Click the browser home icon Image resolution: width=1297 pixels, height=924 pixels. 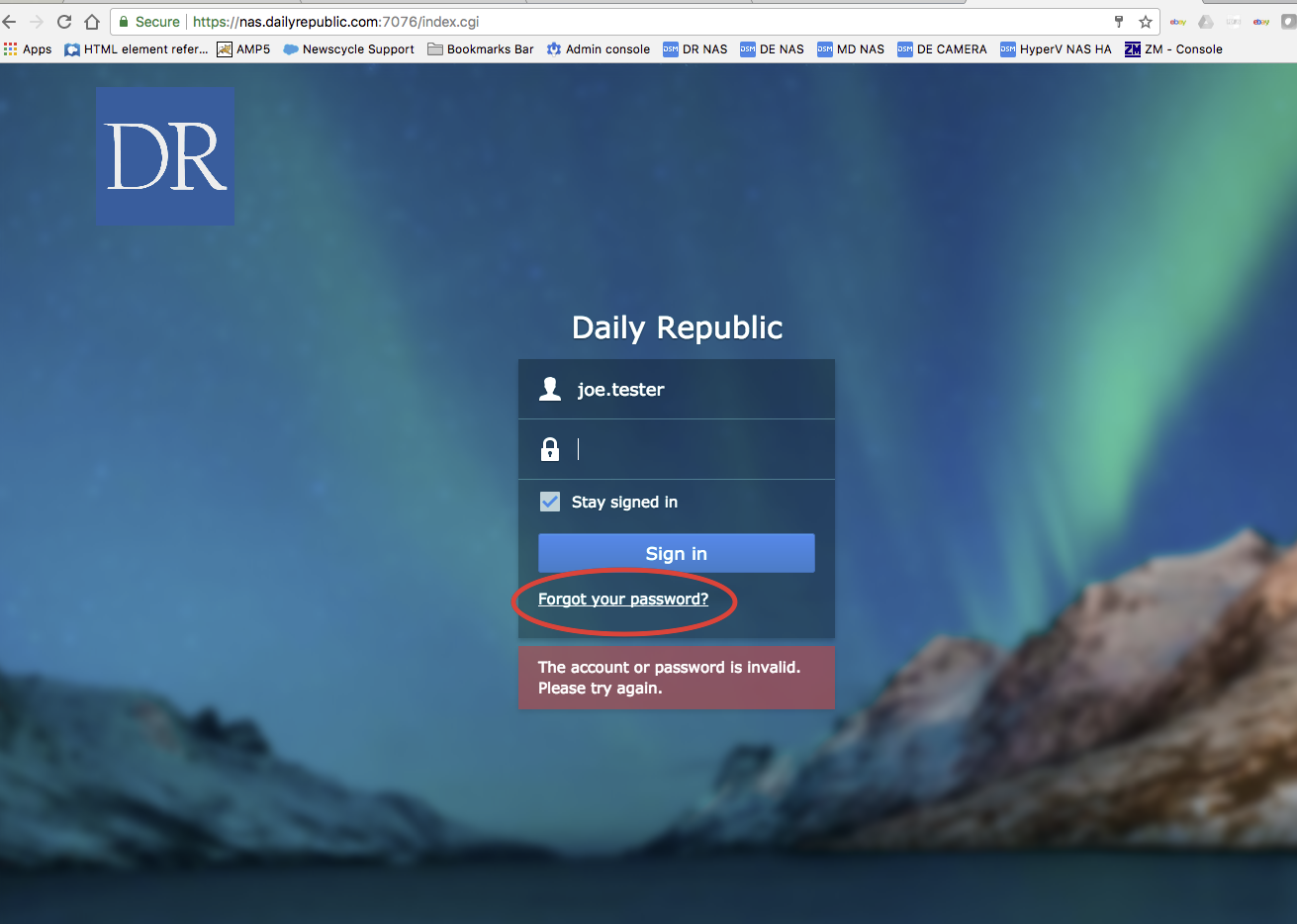(x=92, y=22)
